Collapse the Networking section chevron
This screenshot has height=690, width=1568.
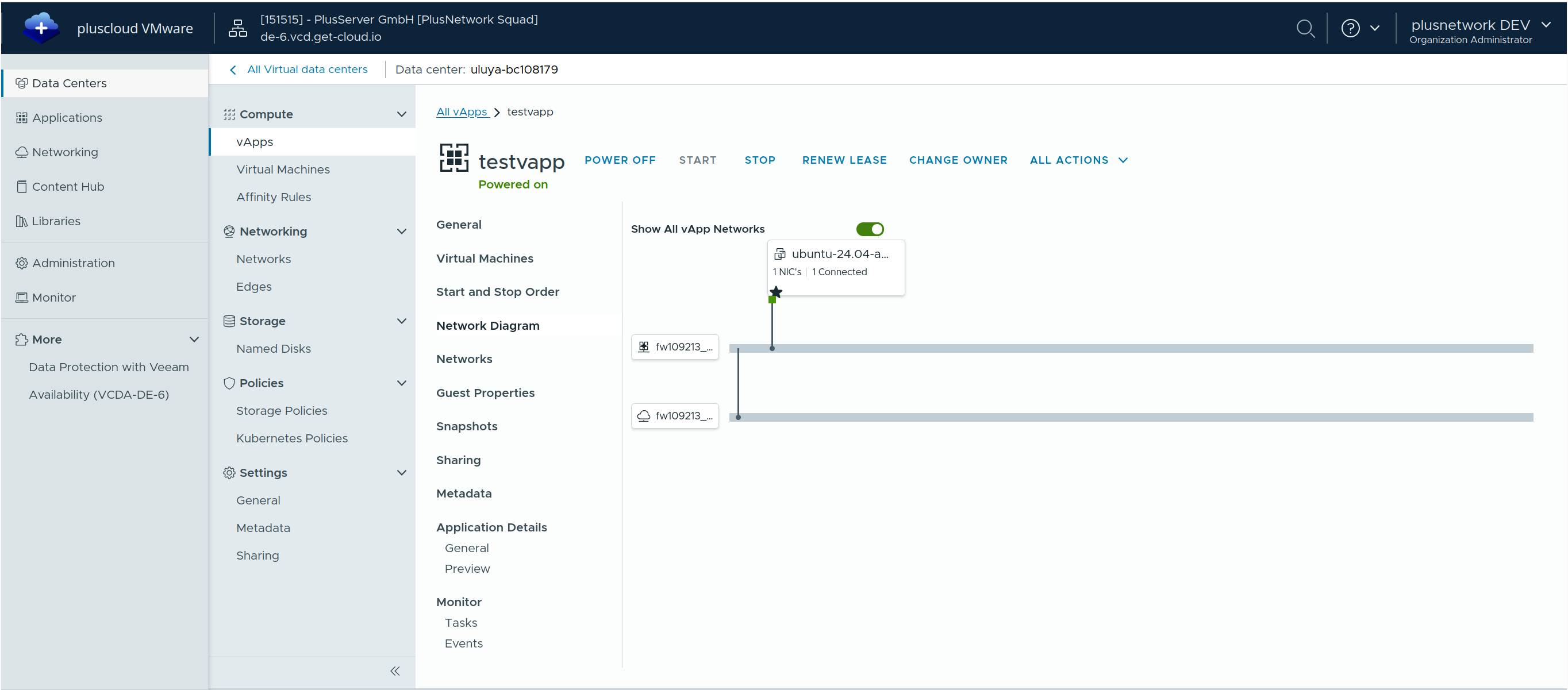(x=401, y=231)
